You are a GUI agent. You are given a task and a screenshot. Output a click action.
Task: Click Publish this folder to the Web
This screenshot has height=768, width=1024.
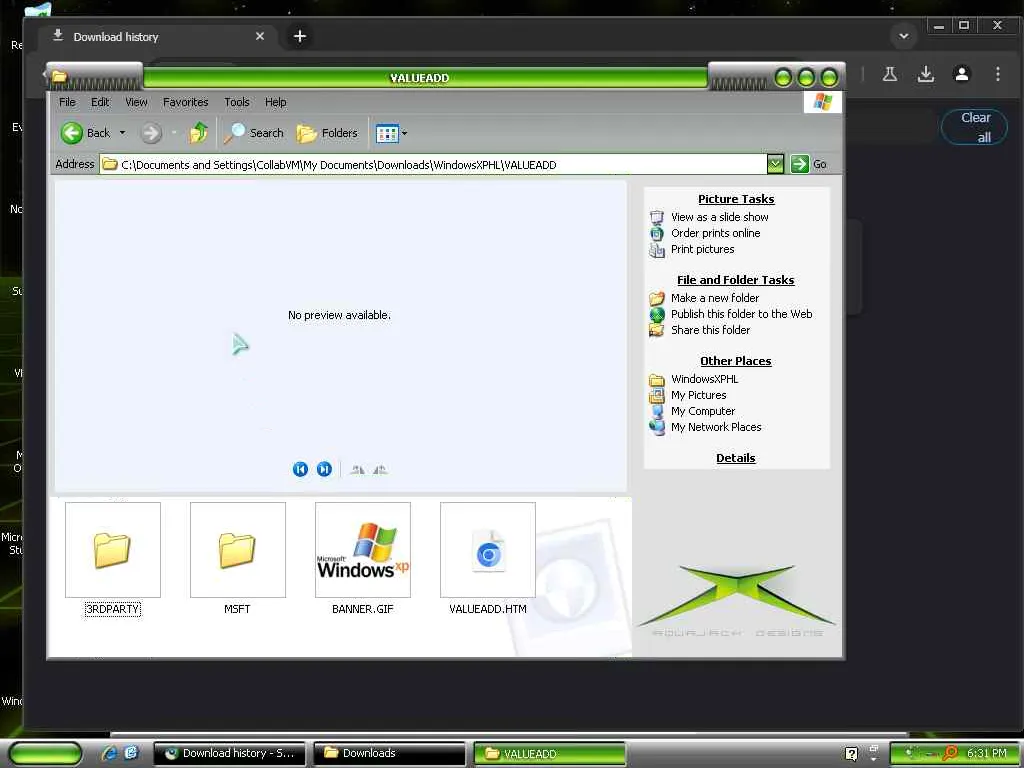point(741,314)
